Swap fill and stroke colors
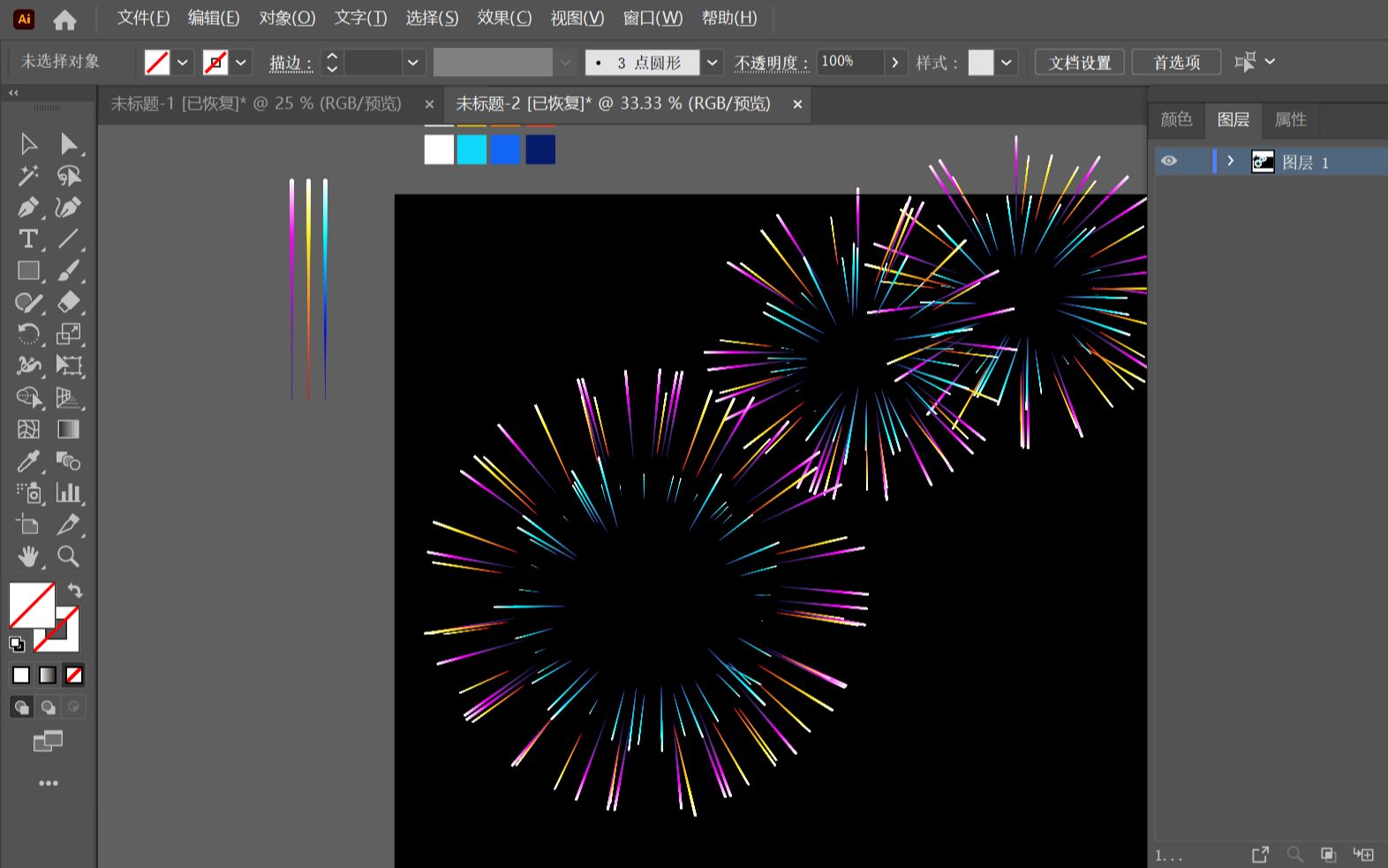 [75, 591]
